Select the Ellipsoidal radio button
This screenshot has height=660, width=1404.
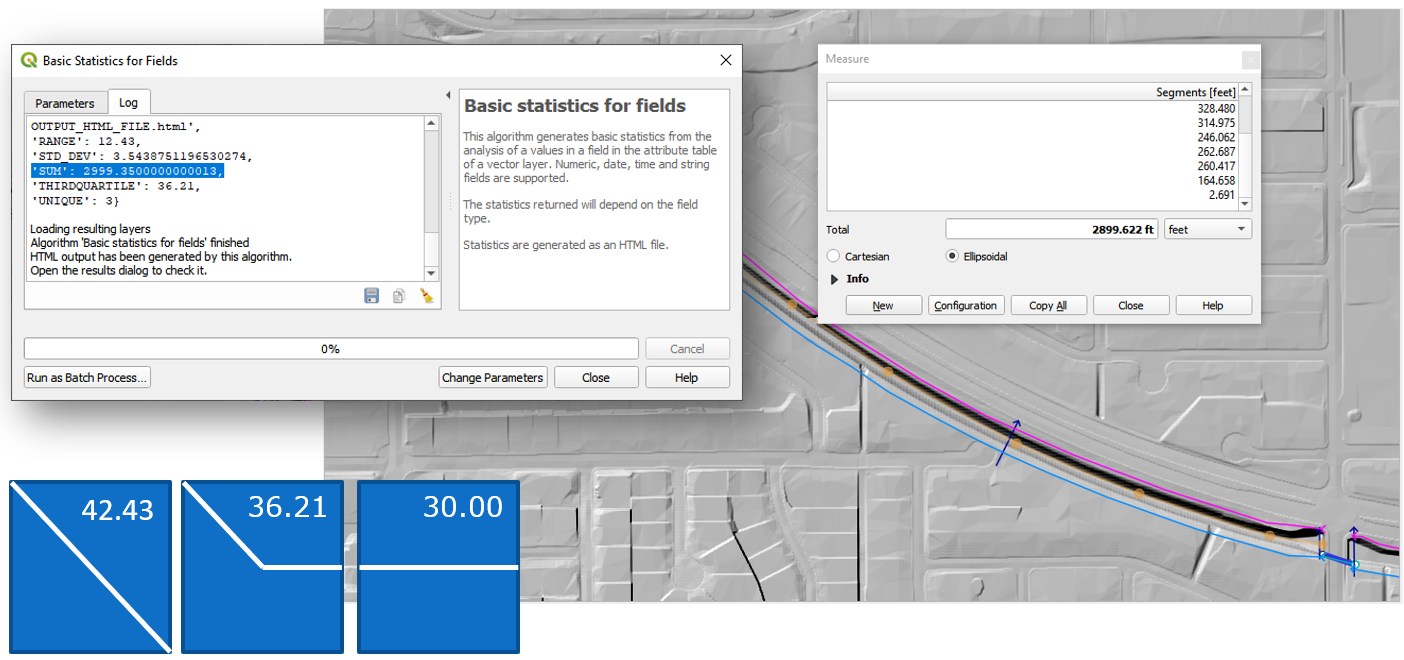pos(952,257)
